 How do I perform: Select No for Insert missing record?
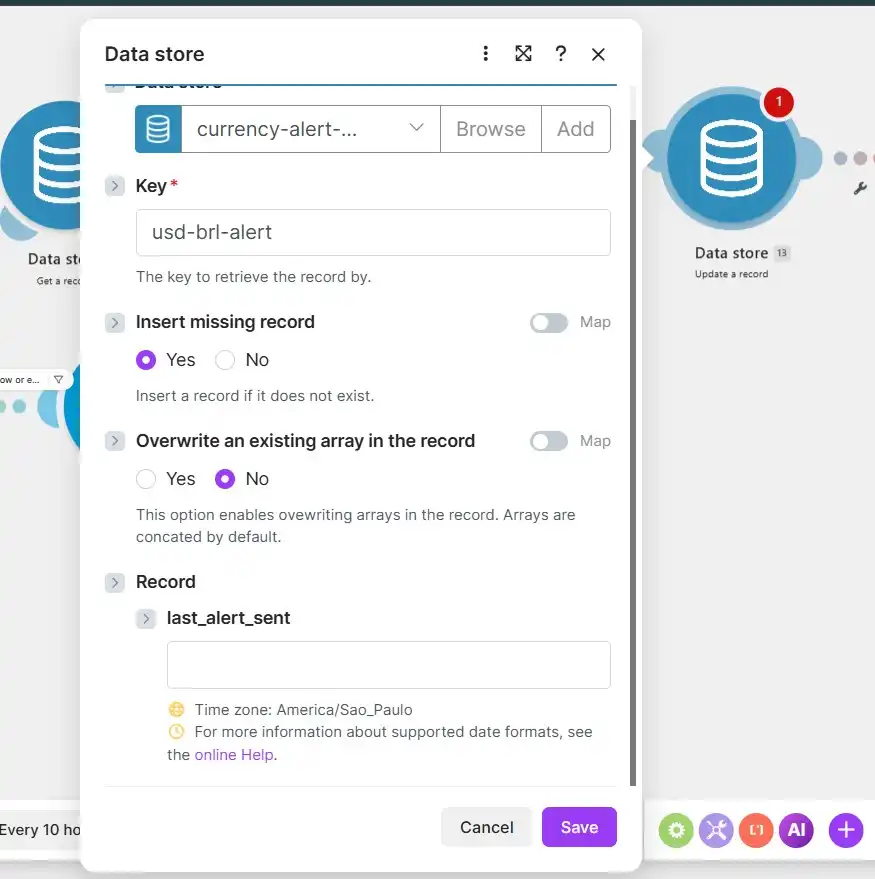pyautogui.click(x=225, y=360)
